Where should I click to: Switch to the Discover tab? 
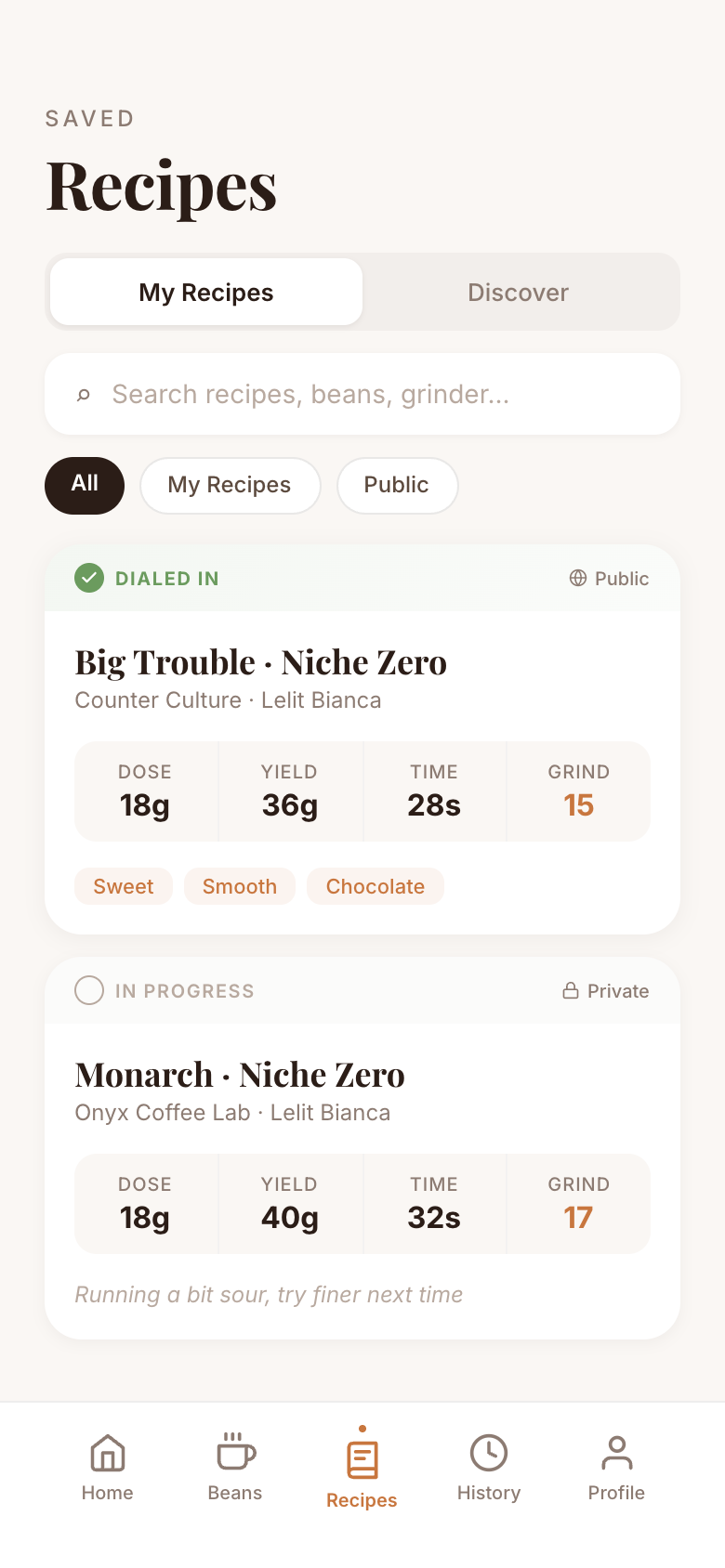coord(518,292)
